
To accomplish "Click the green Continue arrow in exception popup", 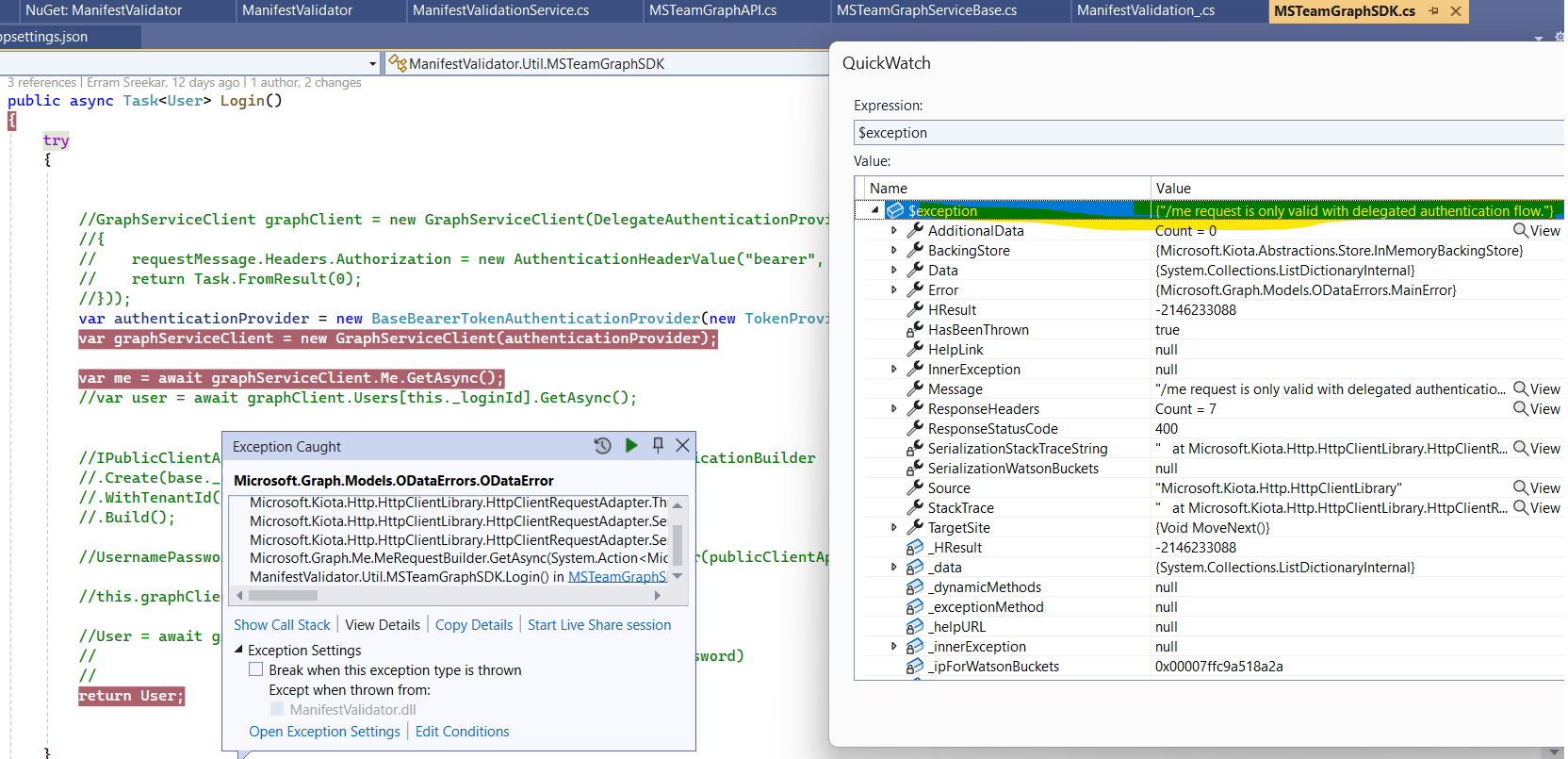I will (x=631, y=445).
